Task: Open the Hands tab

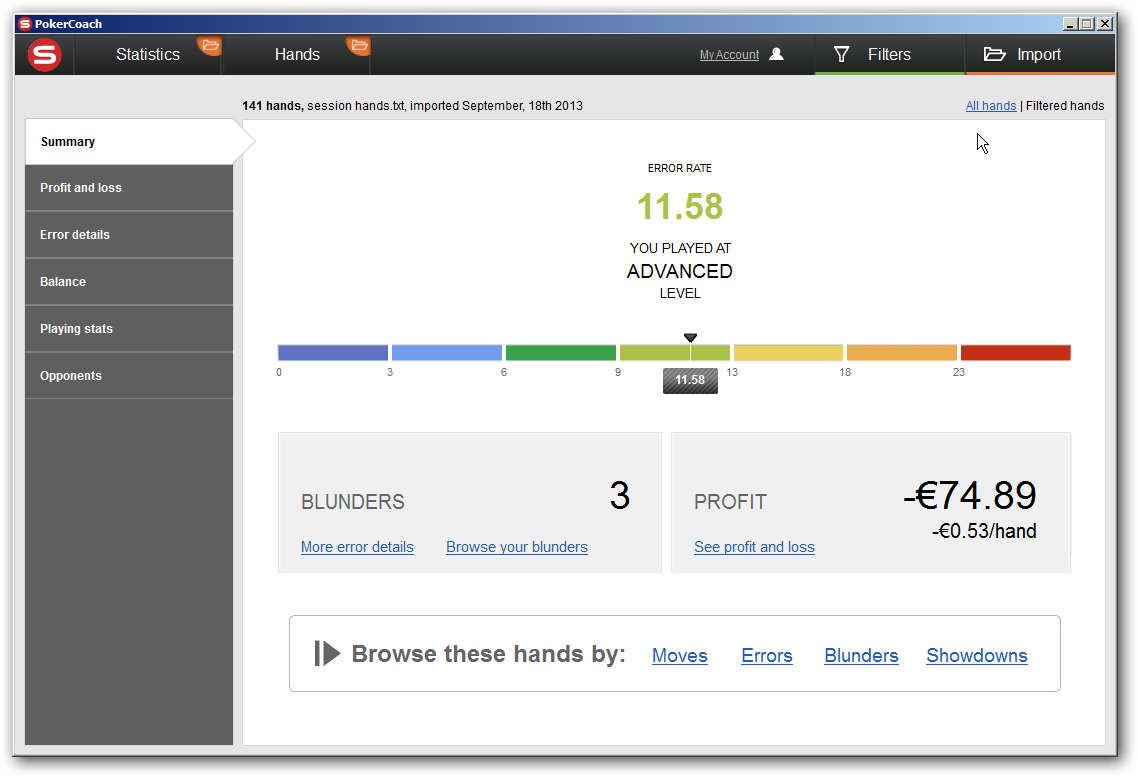Action: click(297, 54)
